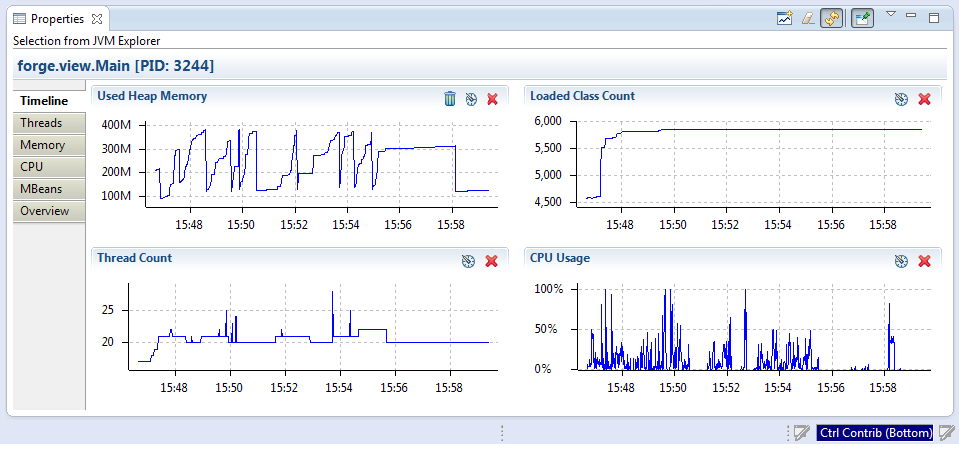Configure the CPU Usage chart

point(902,260)
